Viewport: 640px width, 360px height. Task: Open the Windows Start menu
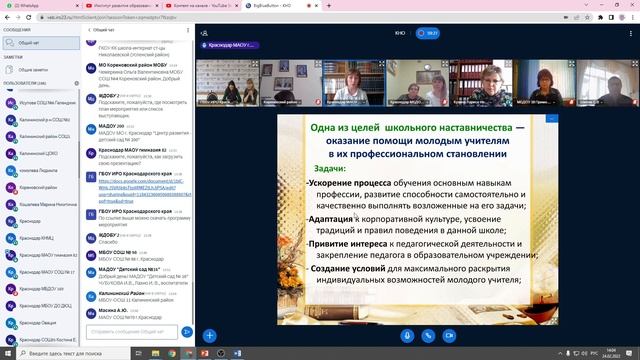click(8, 353)
